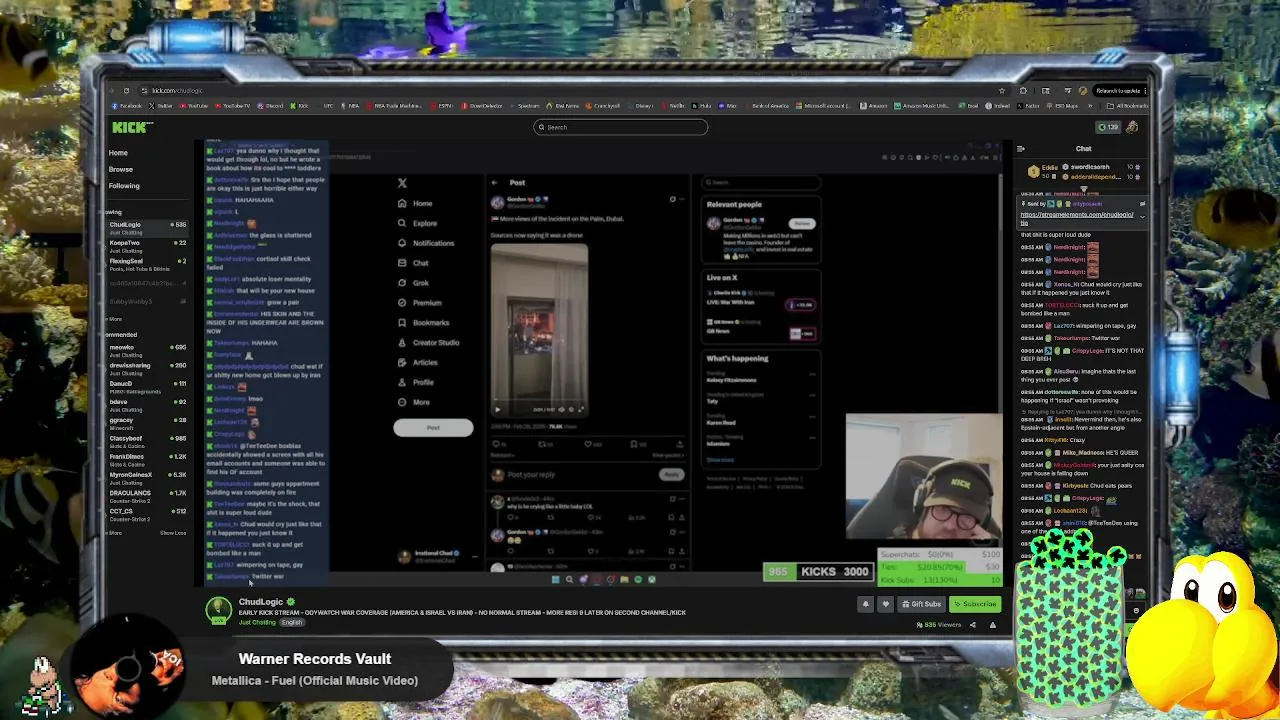Click the white Post button on X
The image size is (1280, 720).
[433, 428]
